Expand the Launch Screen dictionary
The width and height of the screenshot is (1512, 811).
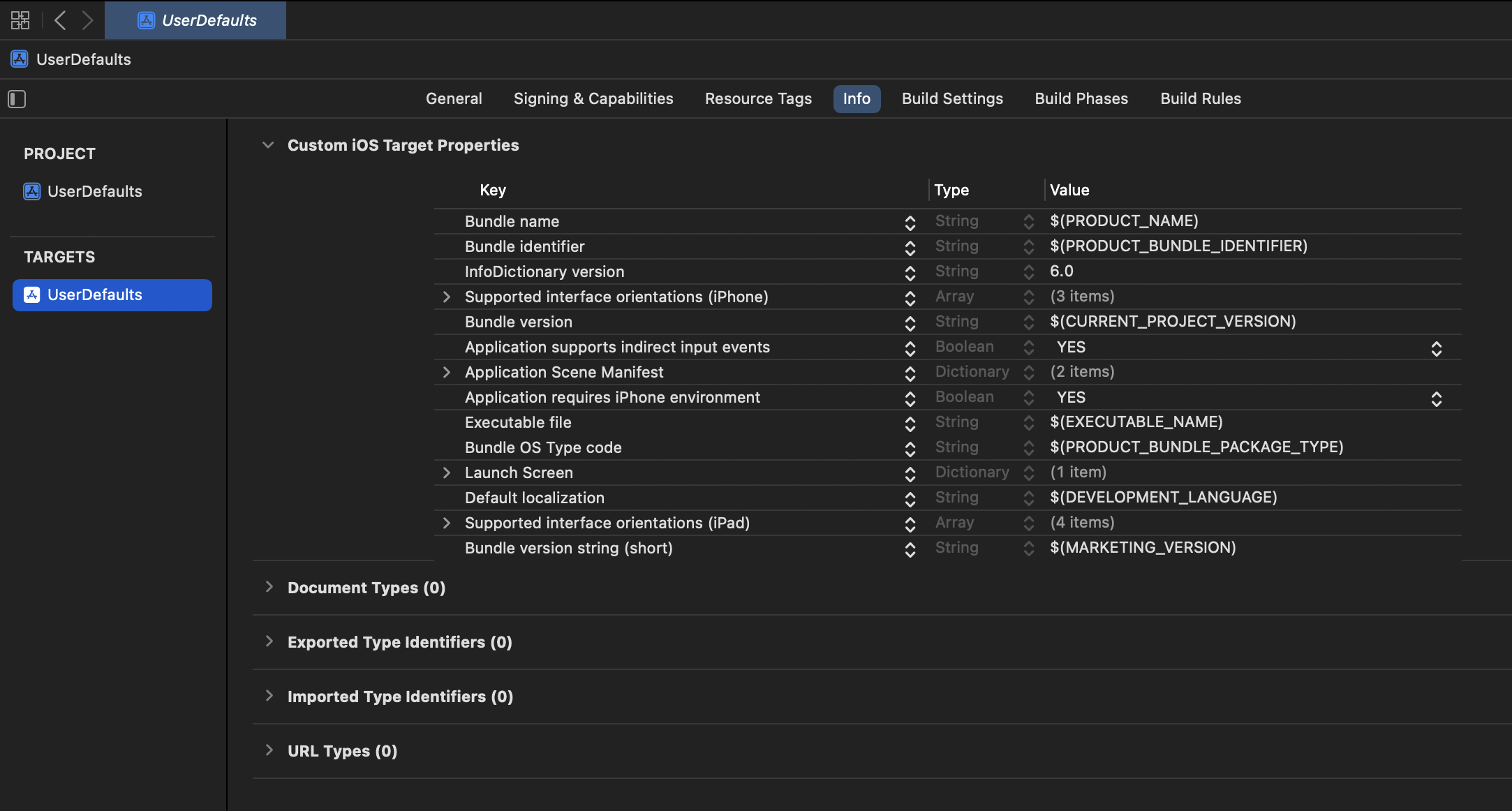pos(447,473)
